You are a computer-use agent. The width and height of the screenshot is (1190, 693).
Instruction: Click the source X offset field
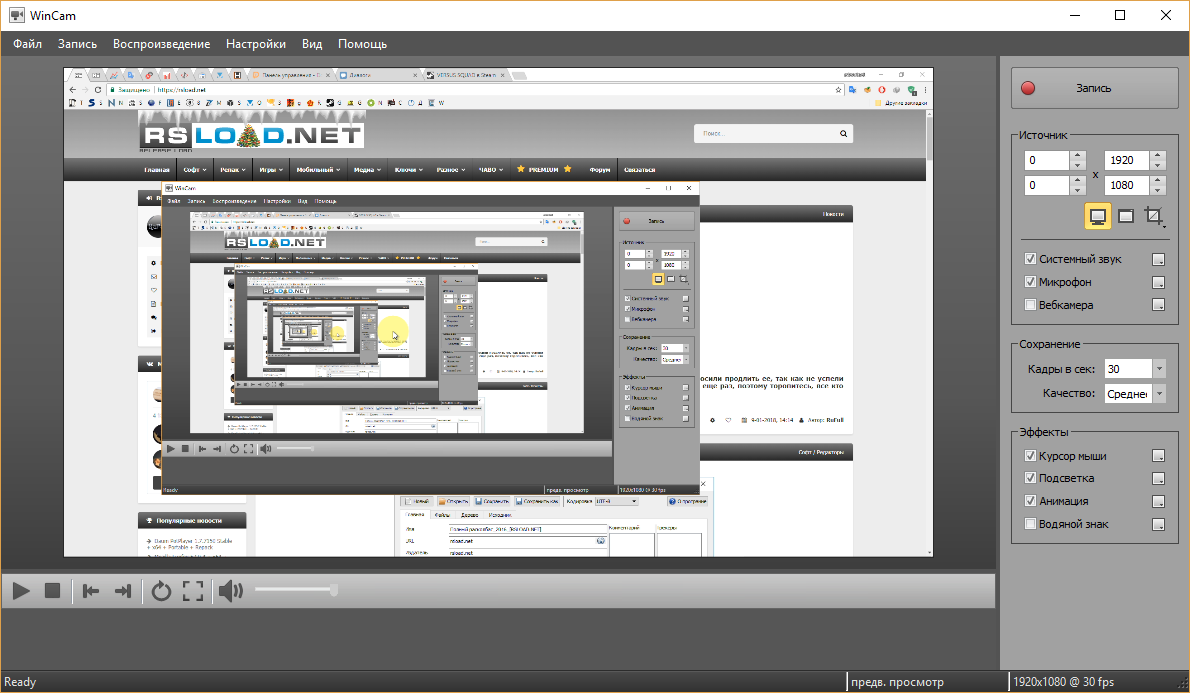1047,160
